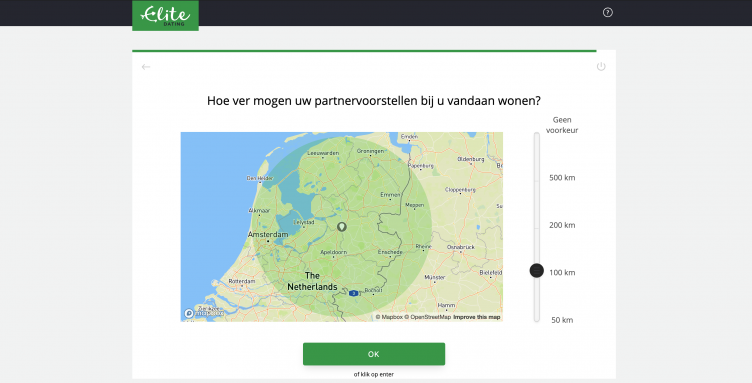The height and width of the screenshot is (383, 752).
Task: Click Apeldoorn label on the map
Action: coord(333,253)
